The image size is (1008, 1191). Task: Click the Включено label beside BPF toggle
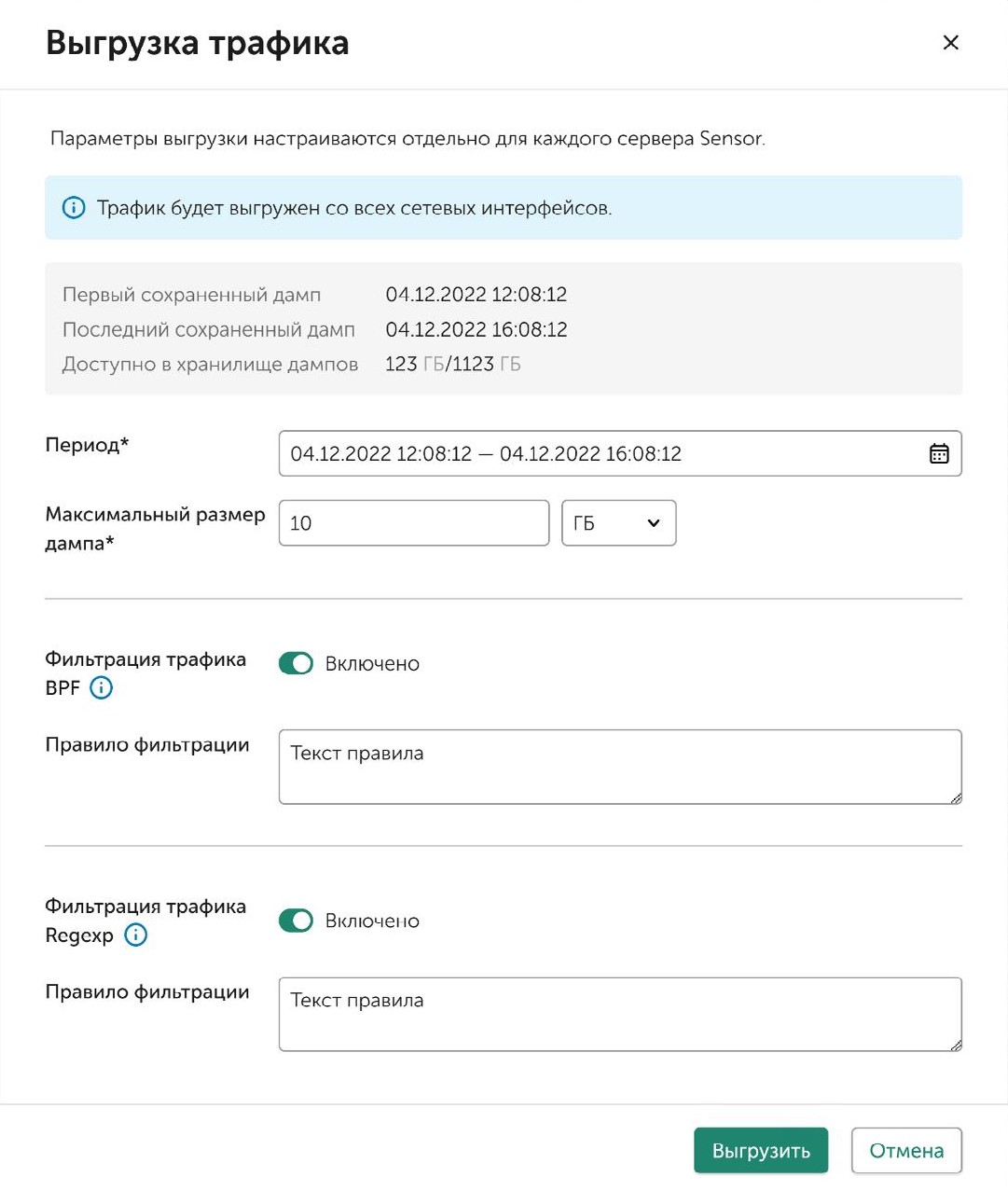pos(372,664)
